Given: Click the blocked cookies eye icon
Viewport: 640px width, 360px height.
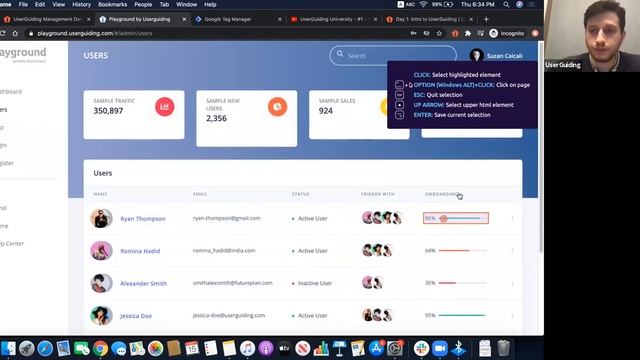Looking at the screenshot, I should pyautogui.click(x=427, y=33).
